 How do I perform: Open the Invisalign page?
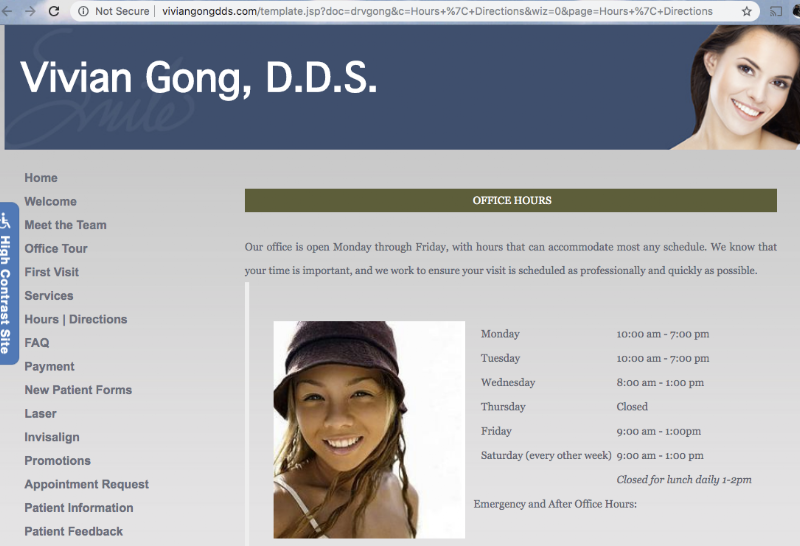tap(52, 437)
